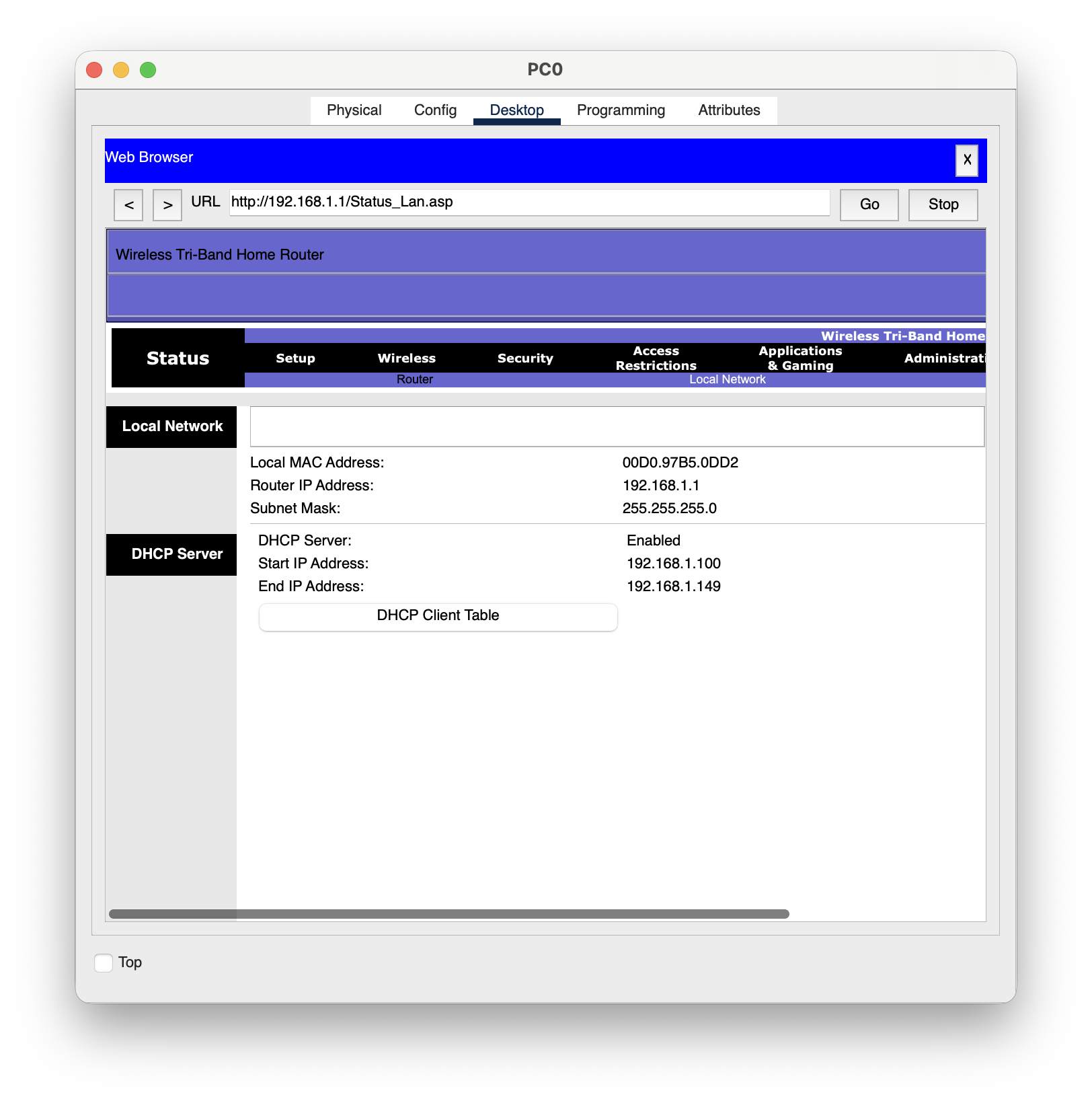Go back with the browser's < button
This screenshot has width=1092, height=1103.
point(128,205)
